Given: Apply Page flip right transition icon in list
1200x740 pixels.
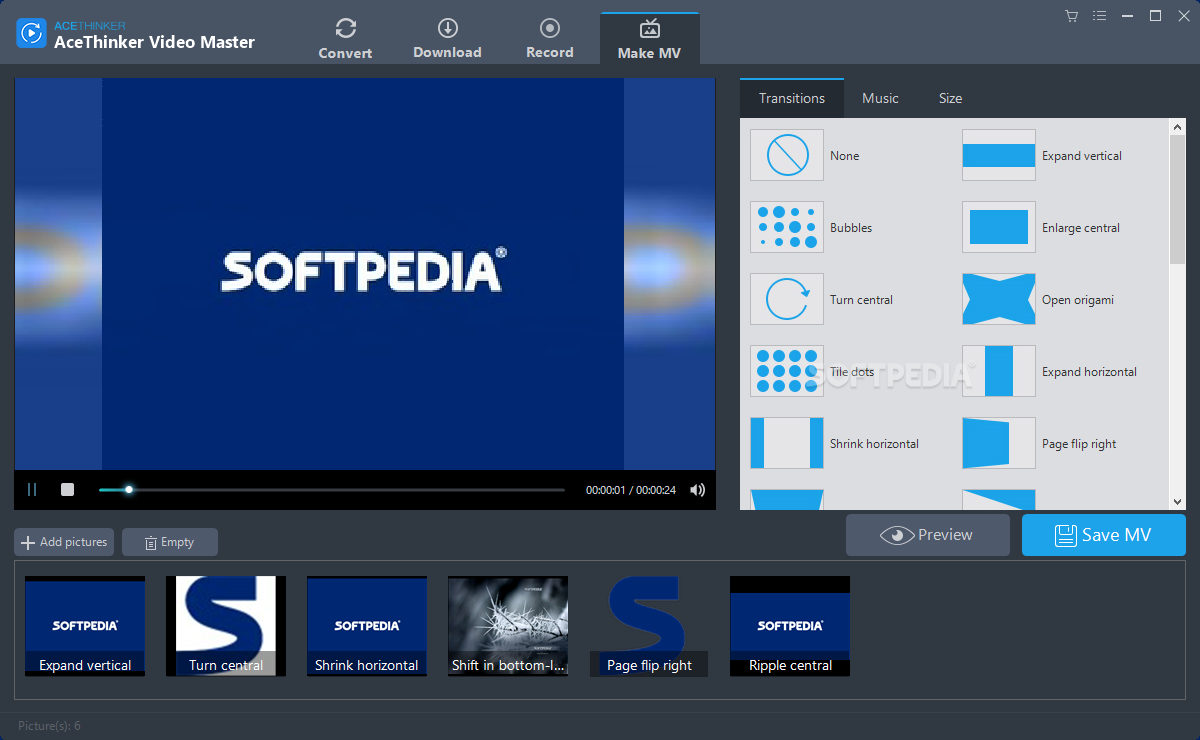Looking at the screenshot, I should coord(999,443).
